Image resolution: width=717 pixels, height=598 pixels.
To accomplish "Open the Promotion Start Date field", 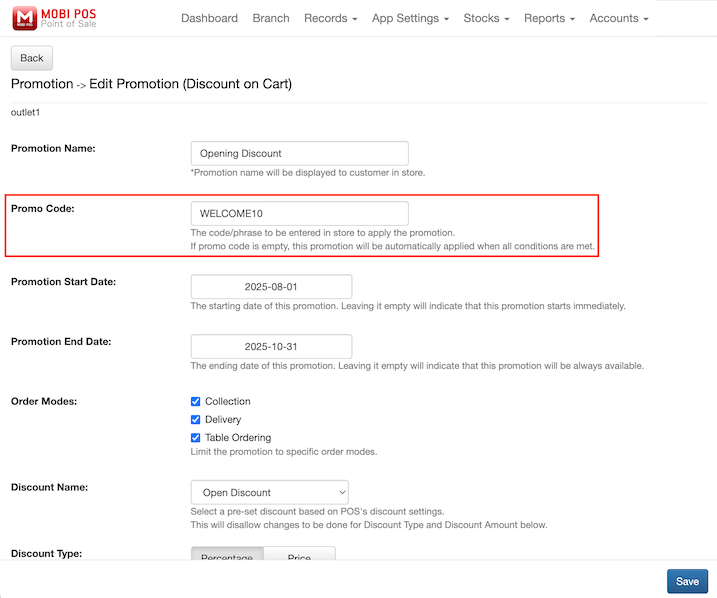I will (271, 287).
